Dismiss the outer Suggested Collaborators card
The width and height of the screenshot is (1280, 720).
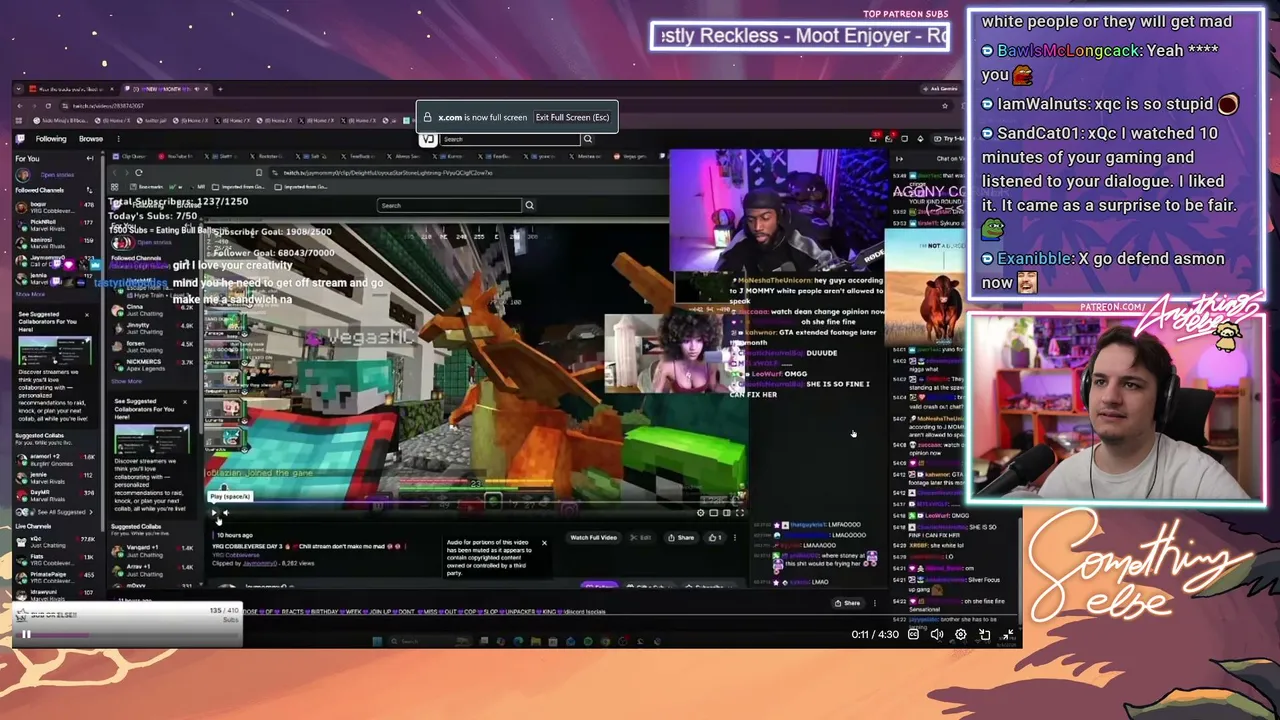(x=87, y=315)
